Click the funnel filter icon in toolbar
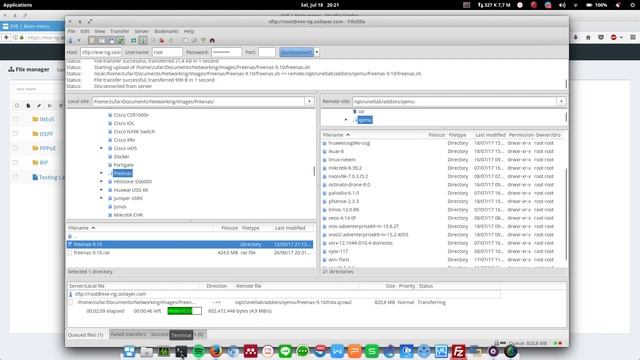Viewport: 640px width, 360px height. [x=203, y=40]
